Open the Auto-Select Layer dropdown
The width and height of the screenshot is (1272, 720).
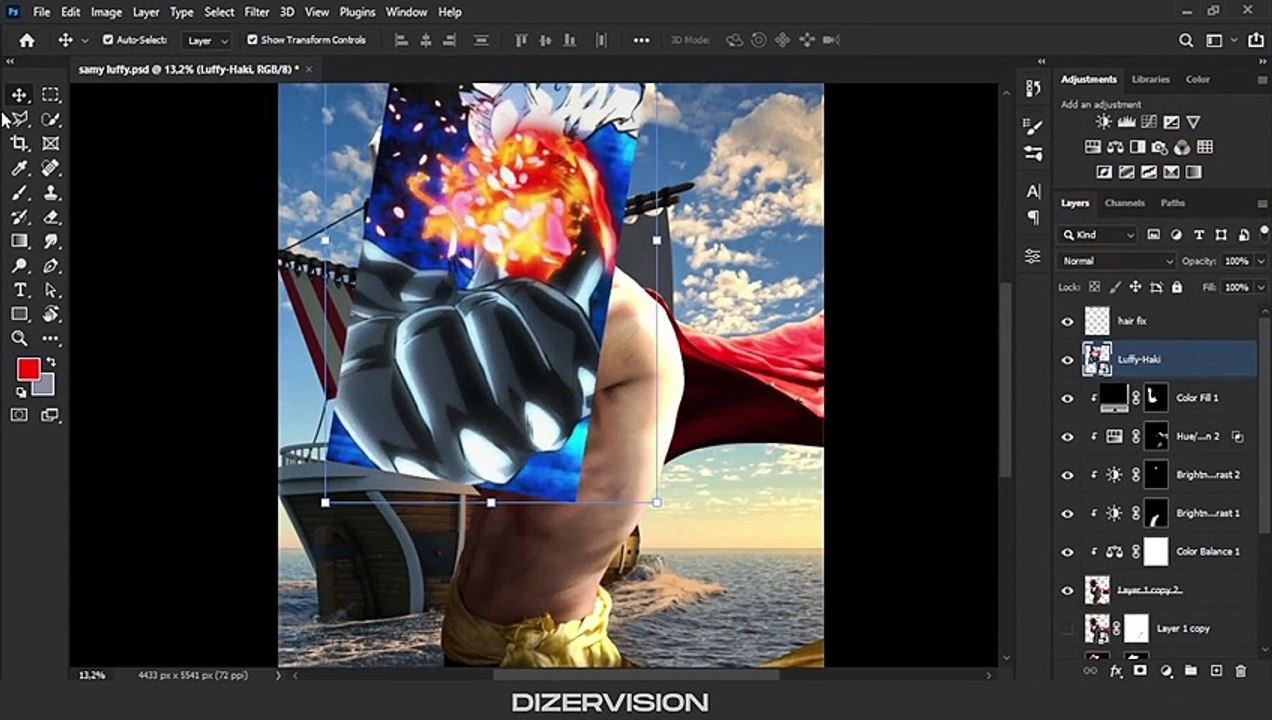[x=207, y=40]
